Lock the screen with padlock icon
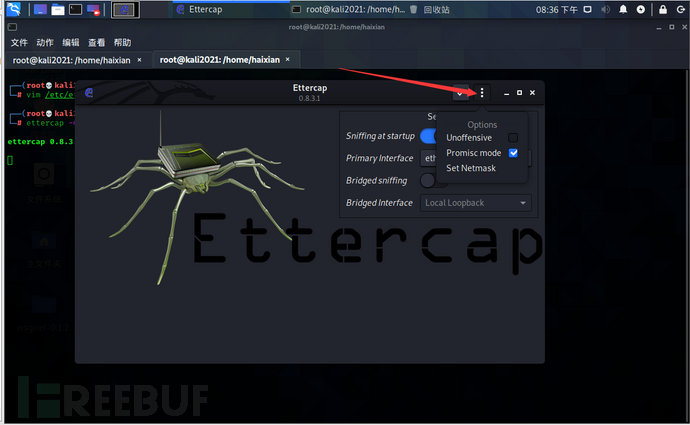 (663, 9)
